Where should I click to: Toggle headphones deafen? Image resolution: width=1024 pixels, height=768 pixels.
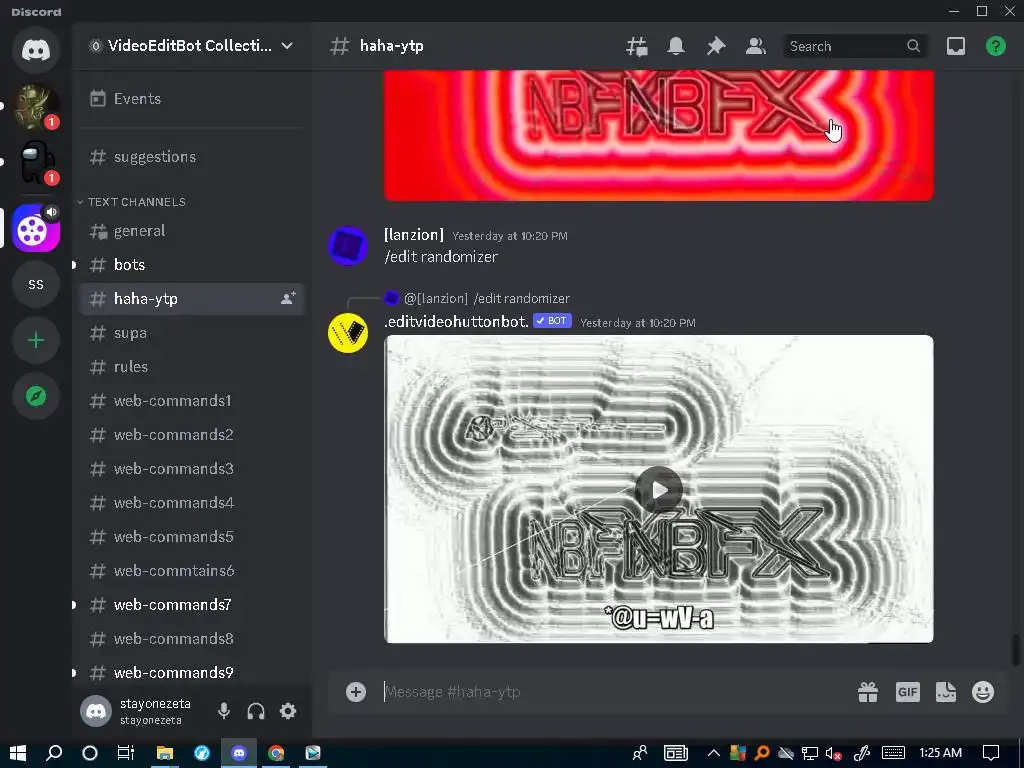[256, 711]
